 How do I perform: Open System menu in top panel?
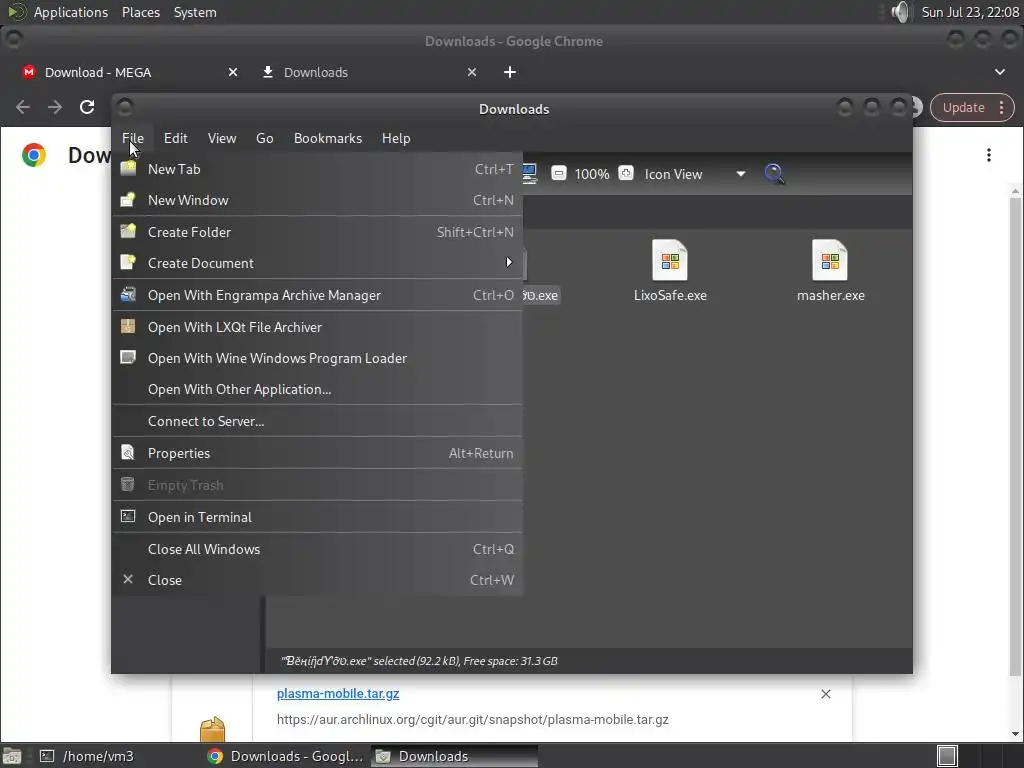pyautogui.click(x=195, y=12)
